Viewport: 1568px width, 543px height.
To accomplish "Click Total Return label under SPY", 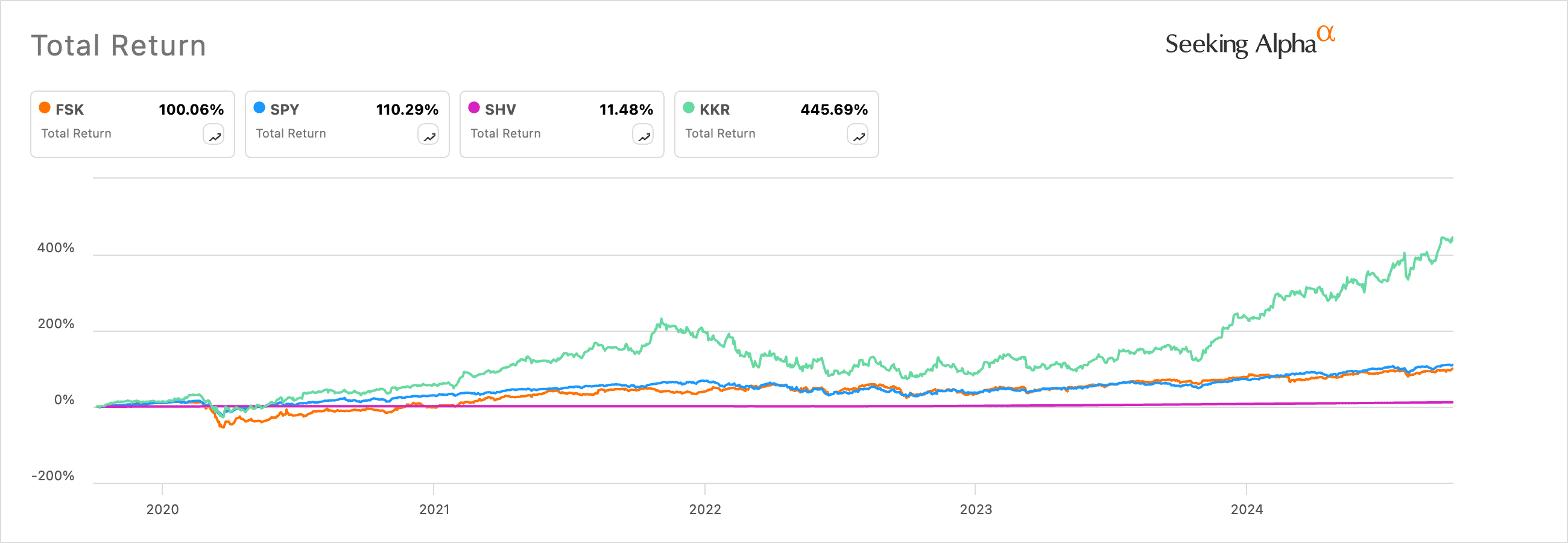I will pos(291,133).
